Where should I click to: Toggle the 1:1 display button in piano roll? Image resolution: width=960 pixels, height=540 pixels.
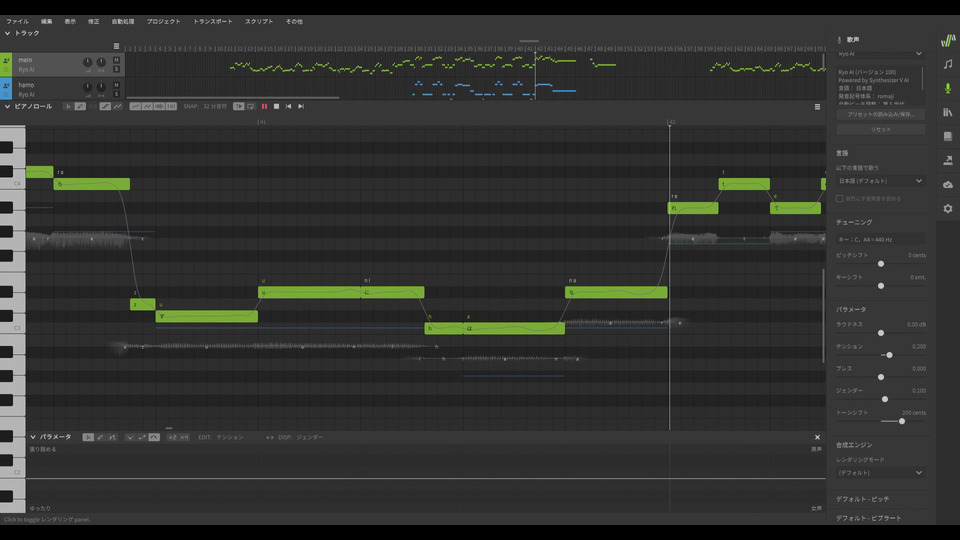coord(171,107)
